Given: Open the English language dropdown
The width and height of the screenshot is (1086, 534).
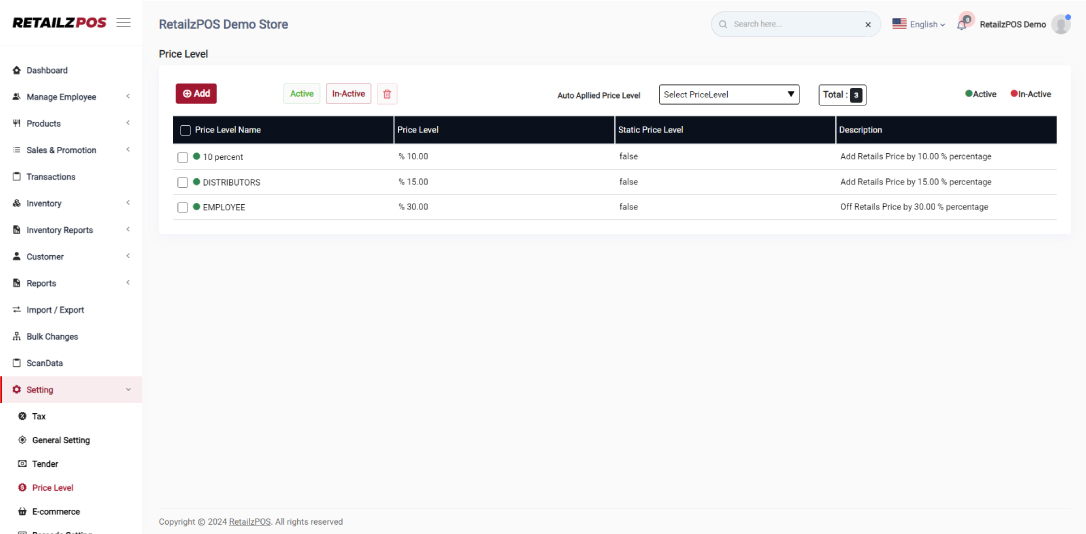Looking at the screenshot, I should pos(918,24).
